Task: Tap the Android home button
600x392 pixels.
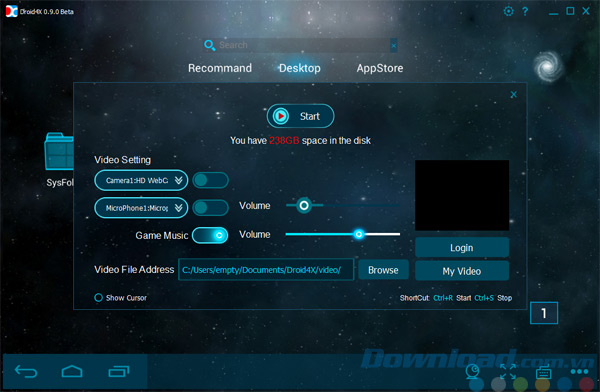Action: pyautogui.click(x=72, y=371)
